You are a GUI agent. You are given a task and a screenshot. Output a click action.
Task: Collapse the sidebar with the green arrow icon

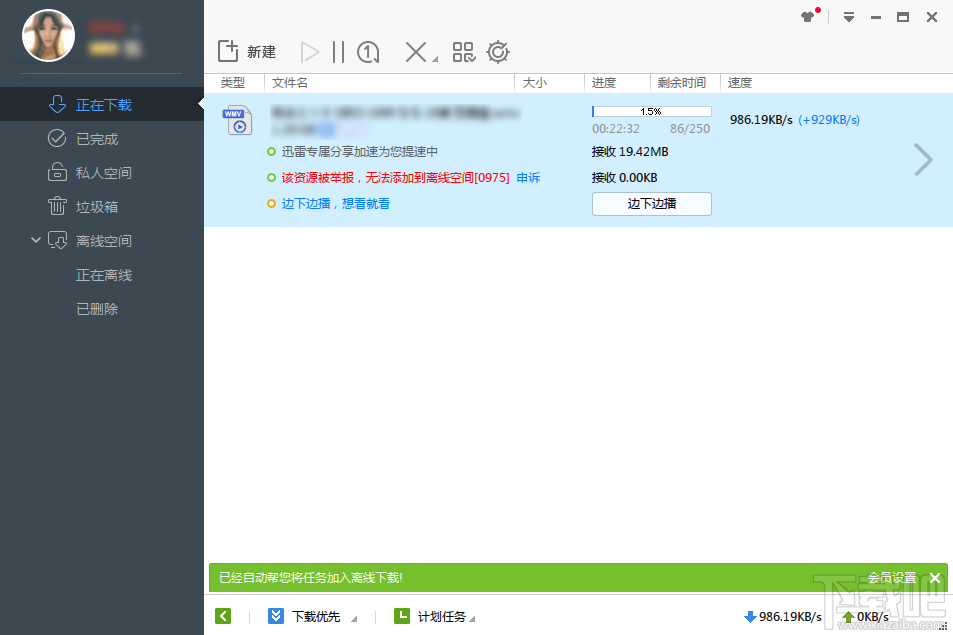point(223,616)
